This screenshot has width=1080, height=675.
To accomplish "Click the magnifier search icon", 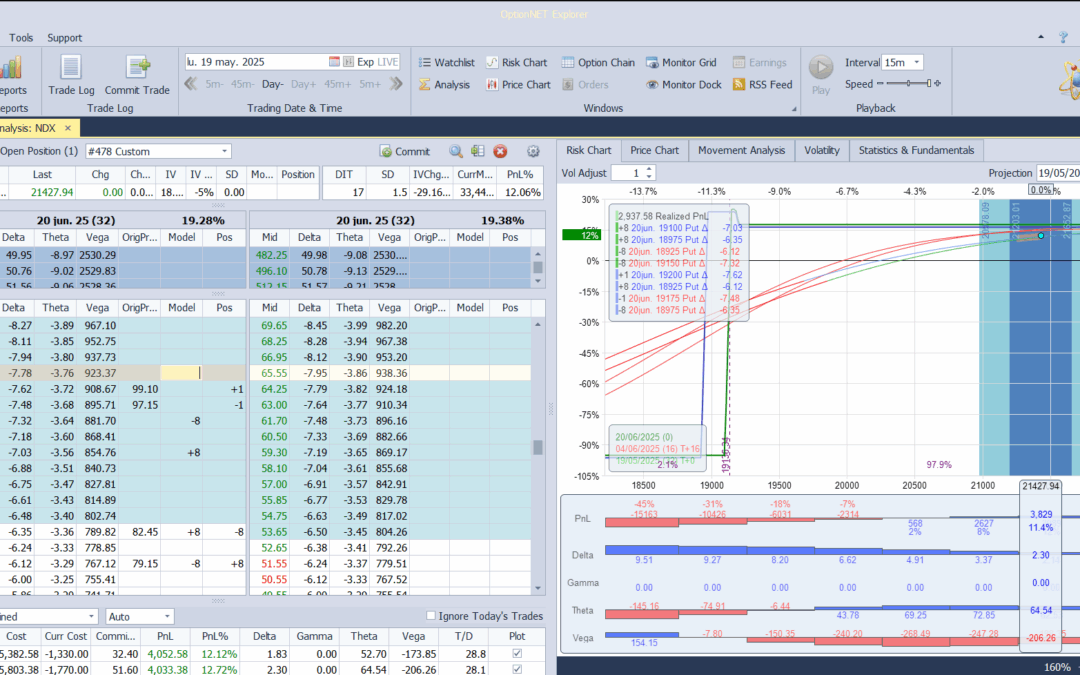I will [455, 151].
